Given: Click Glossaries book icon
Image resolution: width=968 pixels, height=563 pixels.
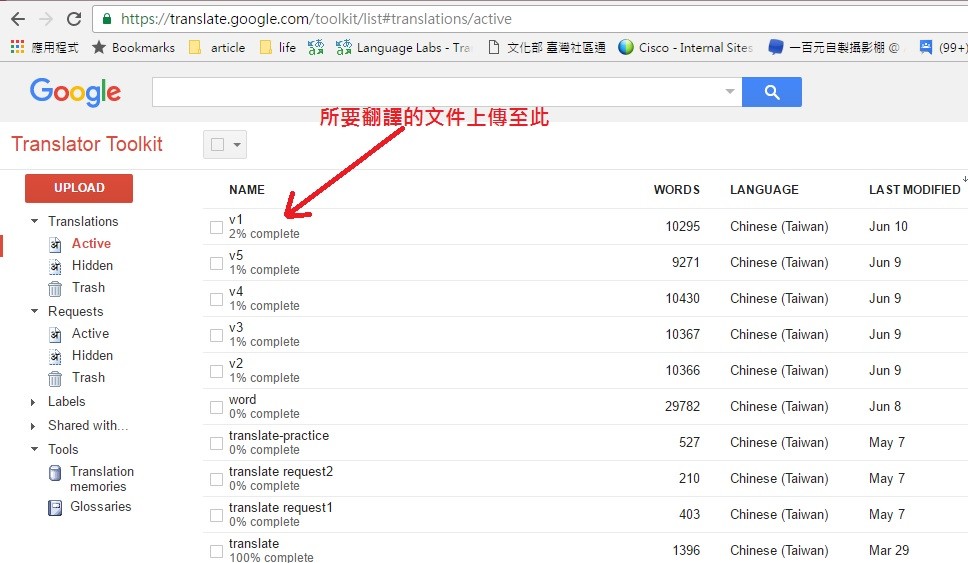Looking at the screenshot, I should point(55,507).
